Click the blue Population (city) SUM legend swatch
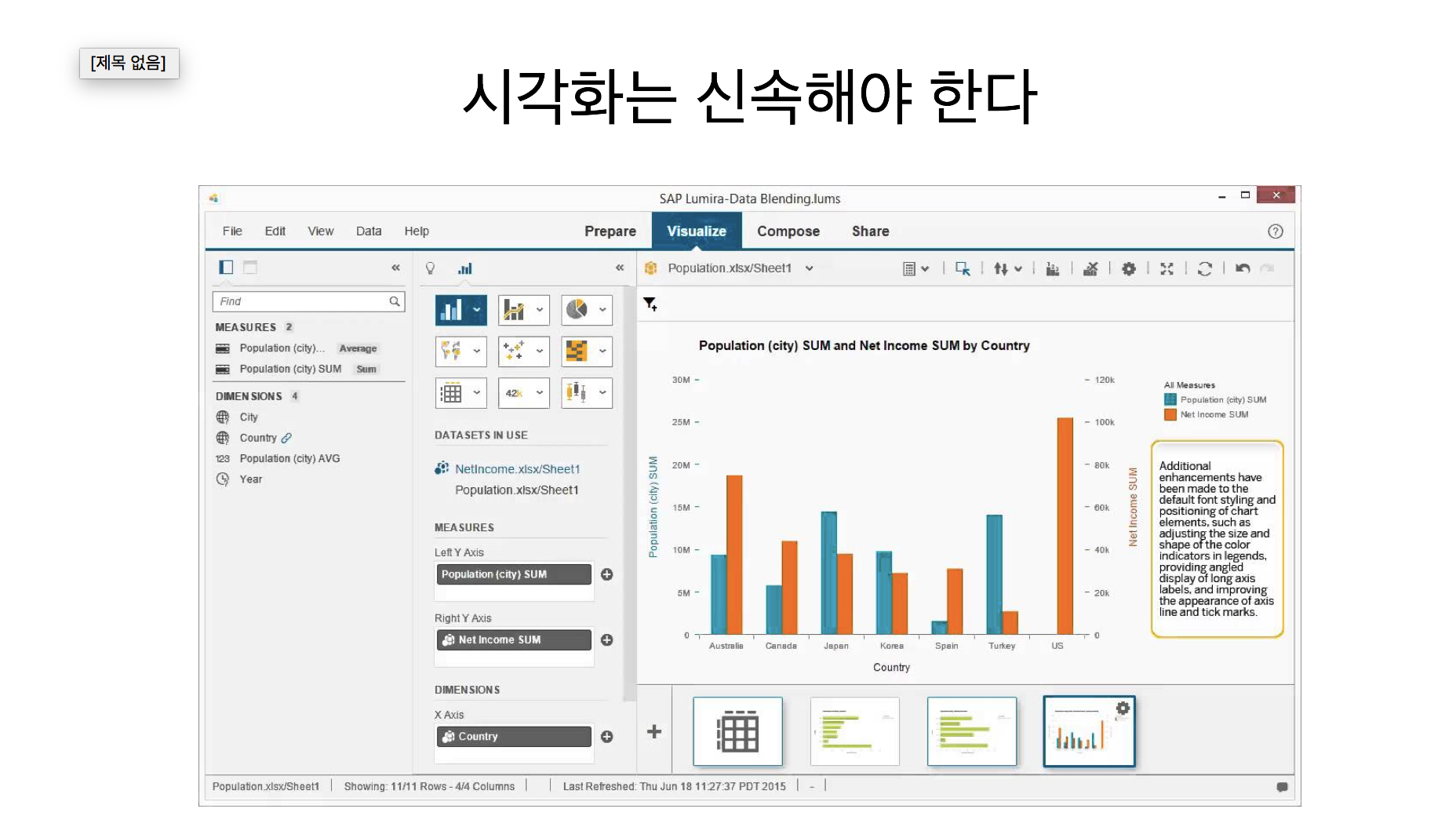 click(1170, 399)
